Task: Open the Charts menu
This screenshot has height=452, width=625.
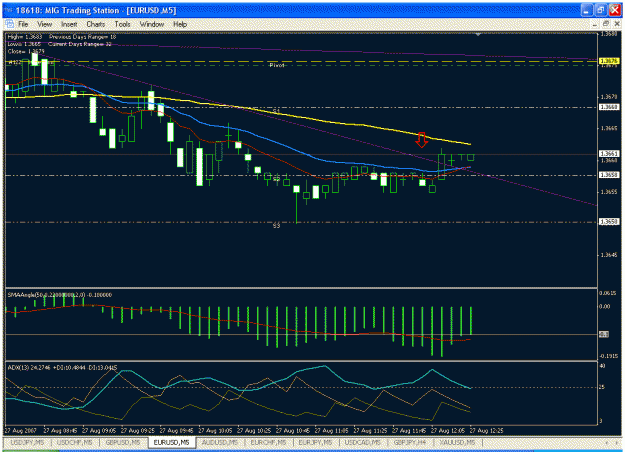Action: pos(96,24)
